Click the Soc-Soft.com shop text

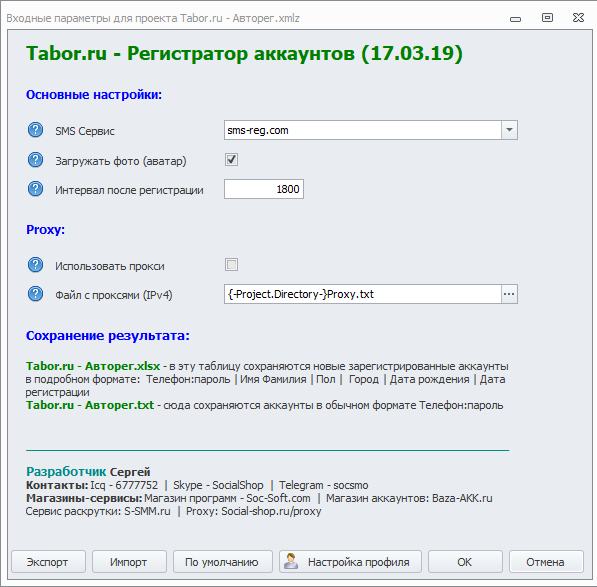(x=278, y=498)
